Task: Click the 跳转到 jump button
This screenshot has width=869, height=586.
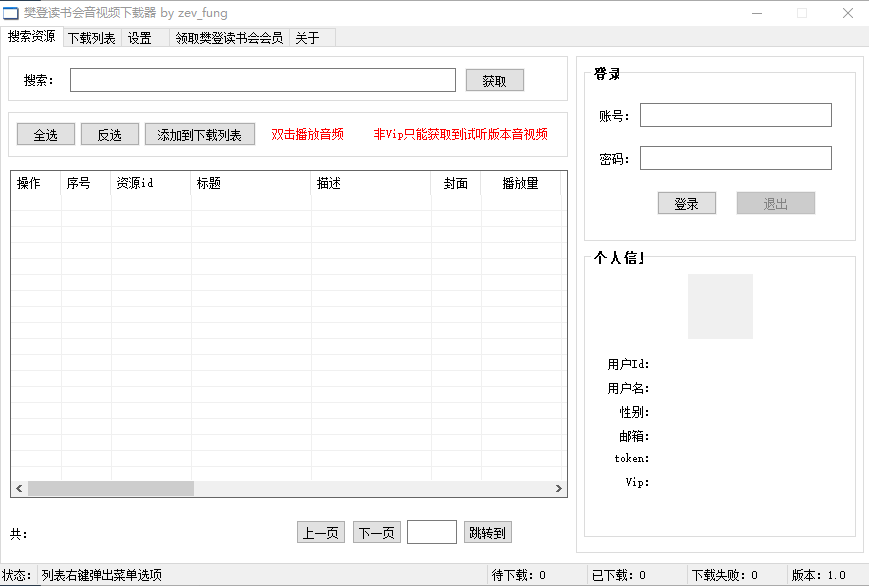Action: click(x=487, y=532)
